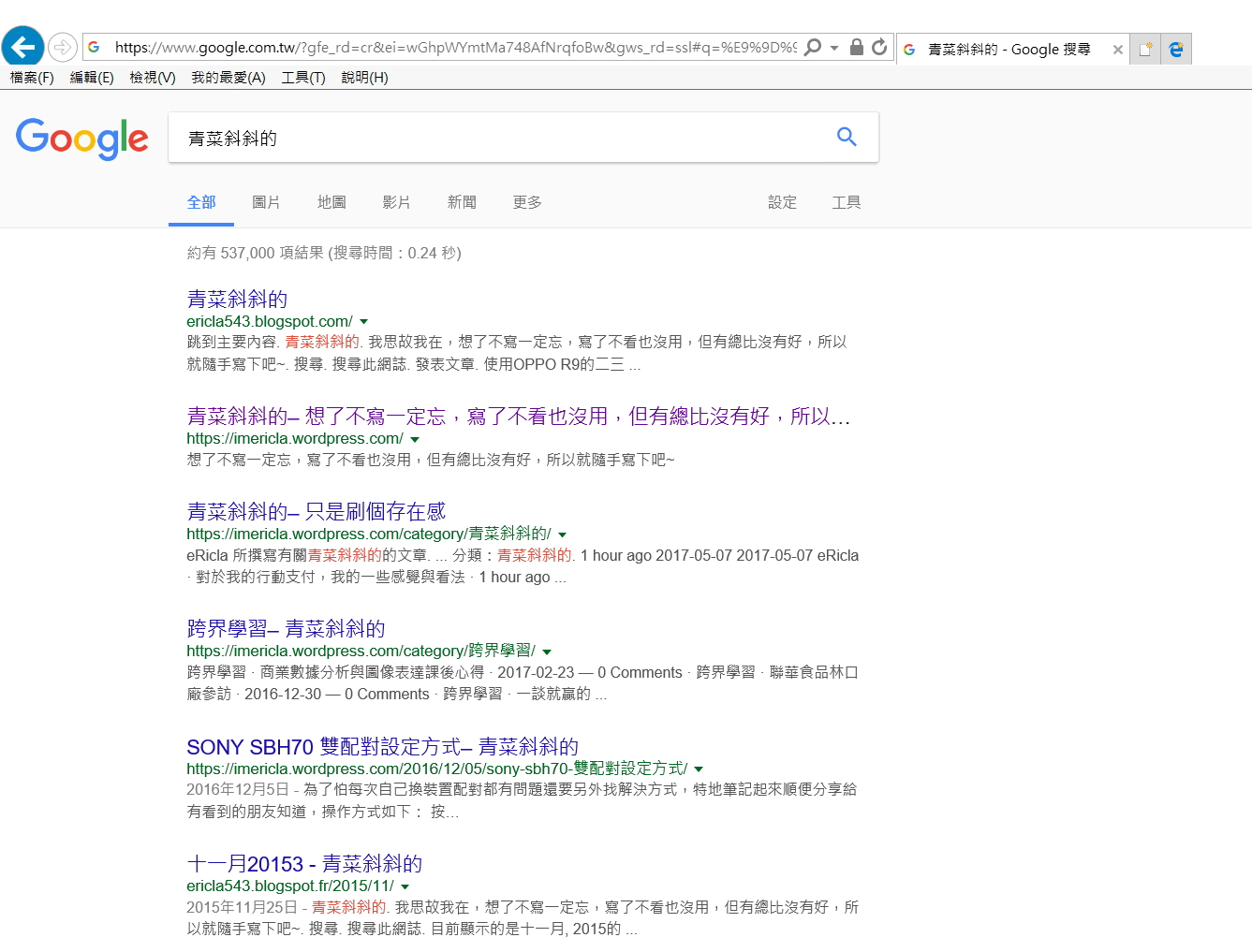This screenshot has width=1252, height=952.
Task: Open result SONY SBH70 雙配對設定方式
Action: [x=382, y=746]
